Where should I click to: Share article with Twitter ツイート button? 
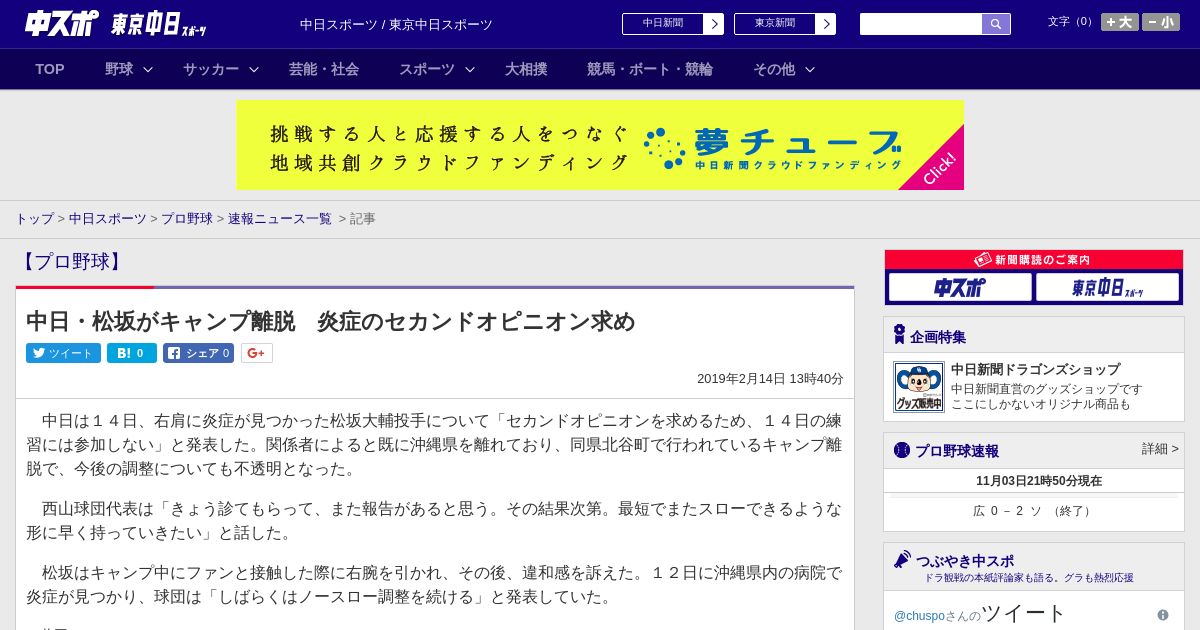(63, 353)
